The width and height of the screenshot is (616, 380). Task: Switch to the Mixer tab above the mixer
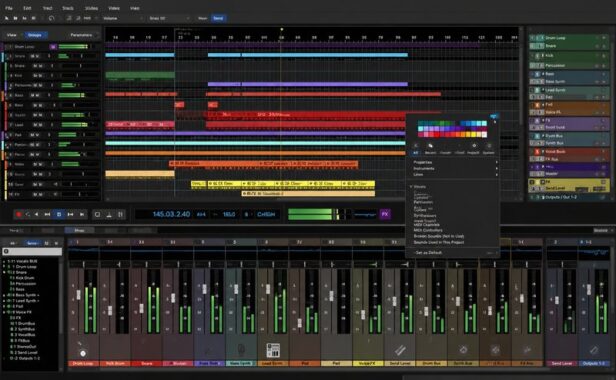[79, 230]
